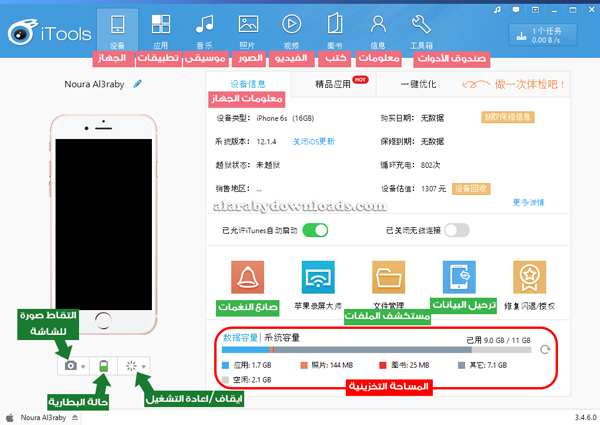Open the Device (设备) section in top toolbar
Screen dimensions: 600x425
coord(117,31)
